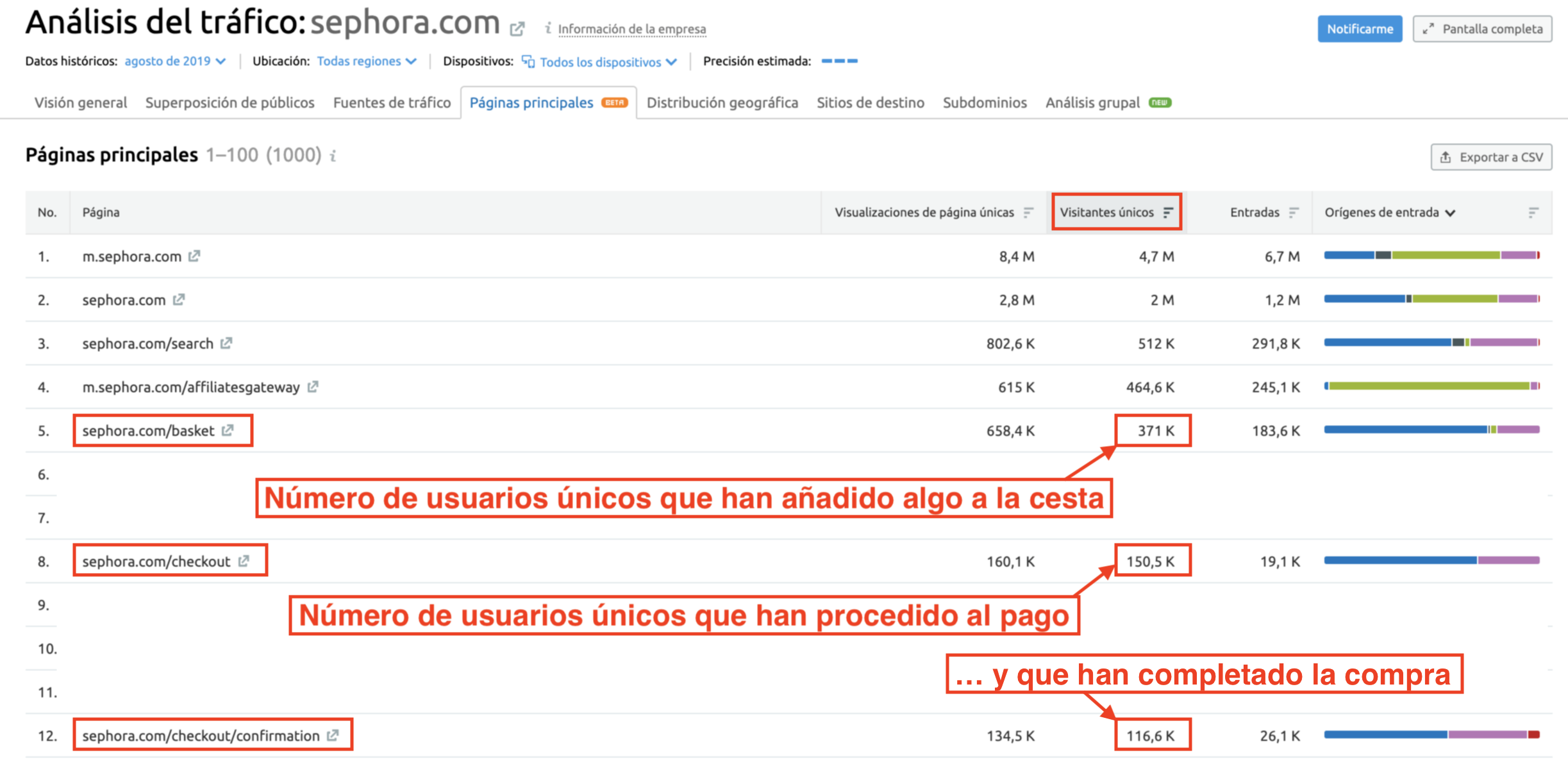Click the m.sephora.com page link
This screenshot has width=1568, height=764.
pos(131,256)
